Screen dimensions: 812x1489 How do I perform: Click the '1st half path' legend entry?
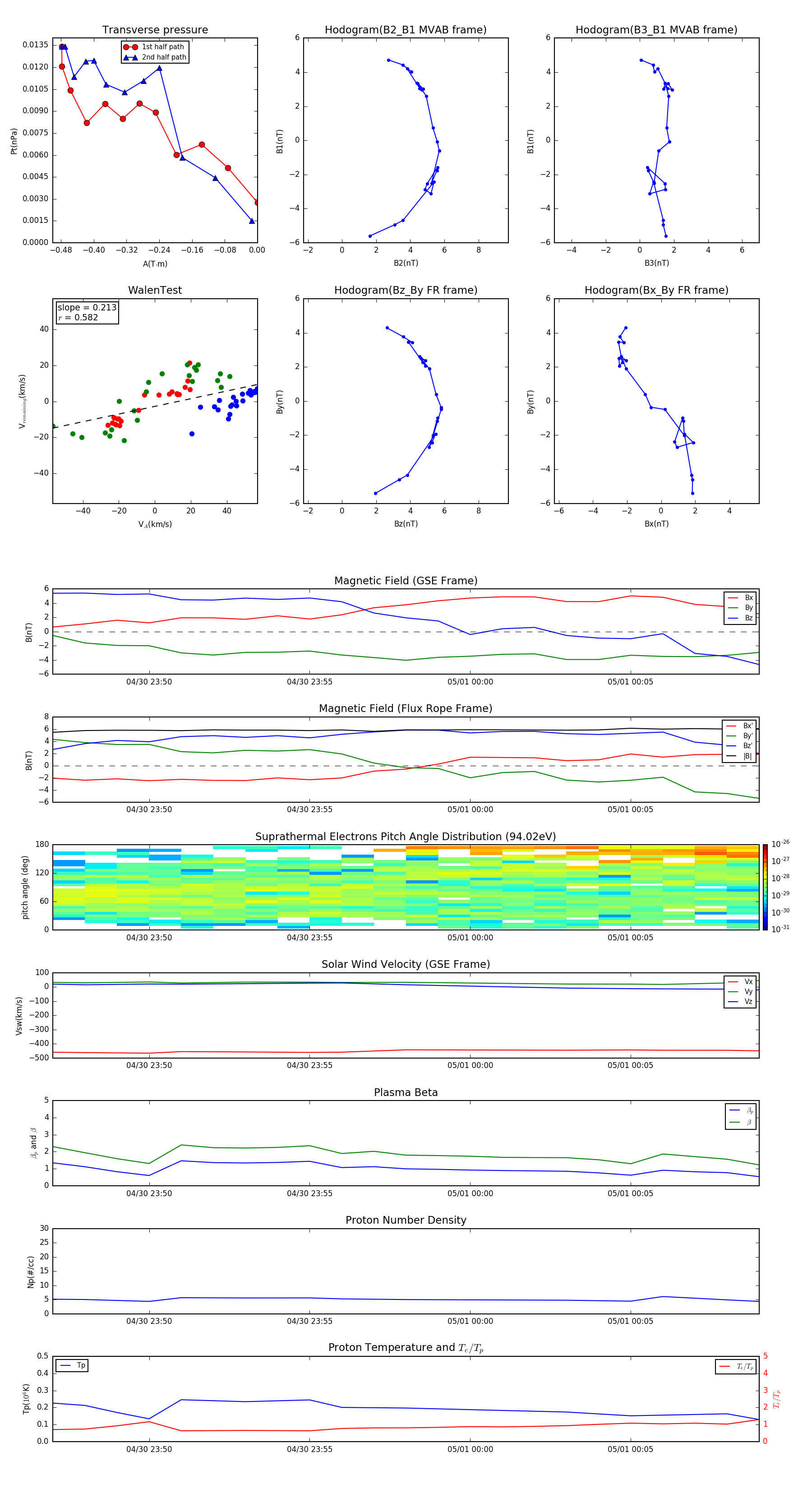154,47
